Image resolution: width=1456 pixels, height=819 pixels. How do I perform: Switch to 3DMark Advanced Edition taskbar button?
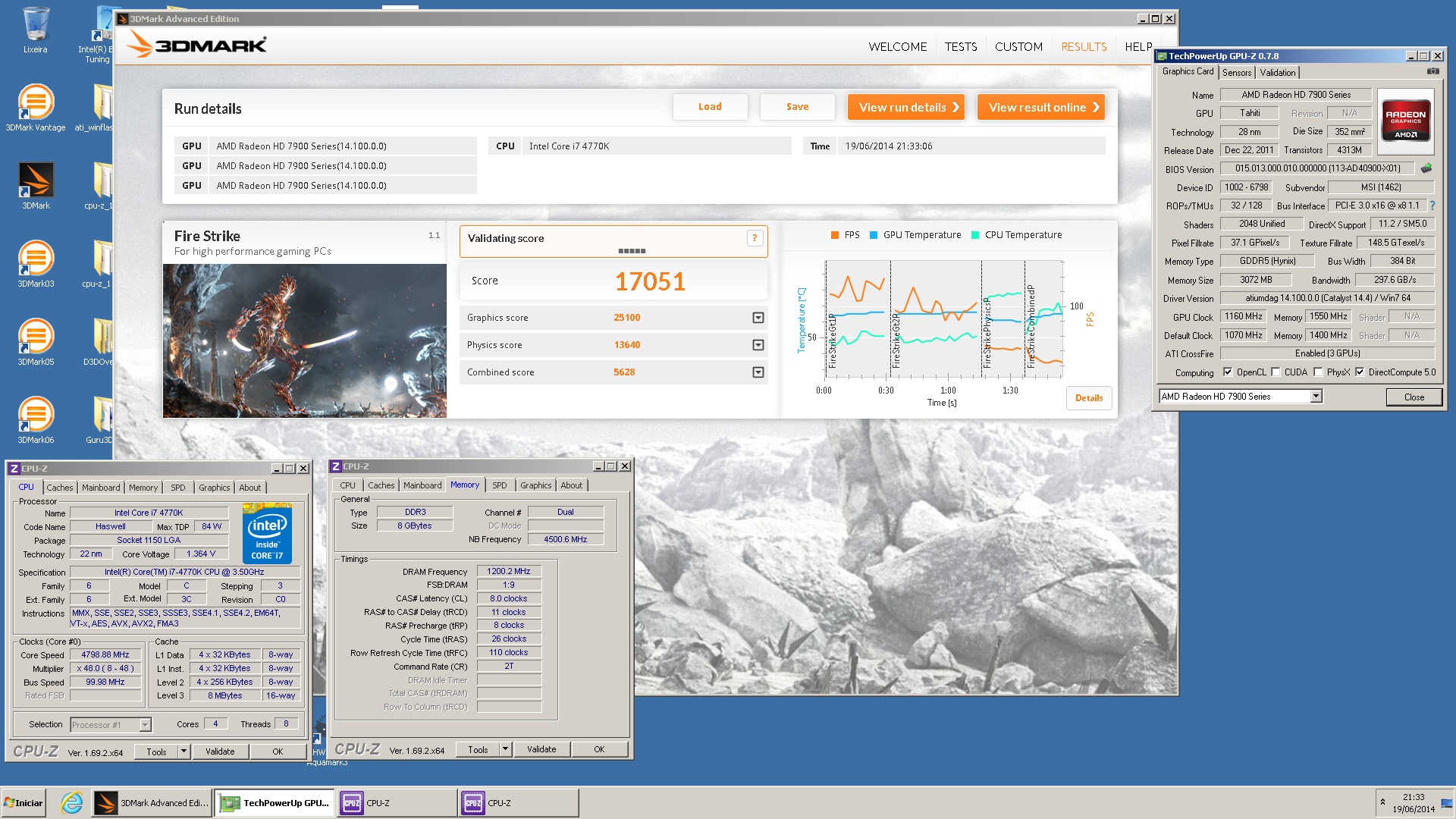pyautogui.click(x=152, y=802)
